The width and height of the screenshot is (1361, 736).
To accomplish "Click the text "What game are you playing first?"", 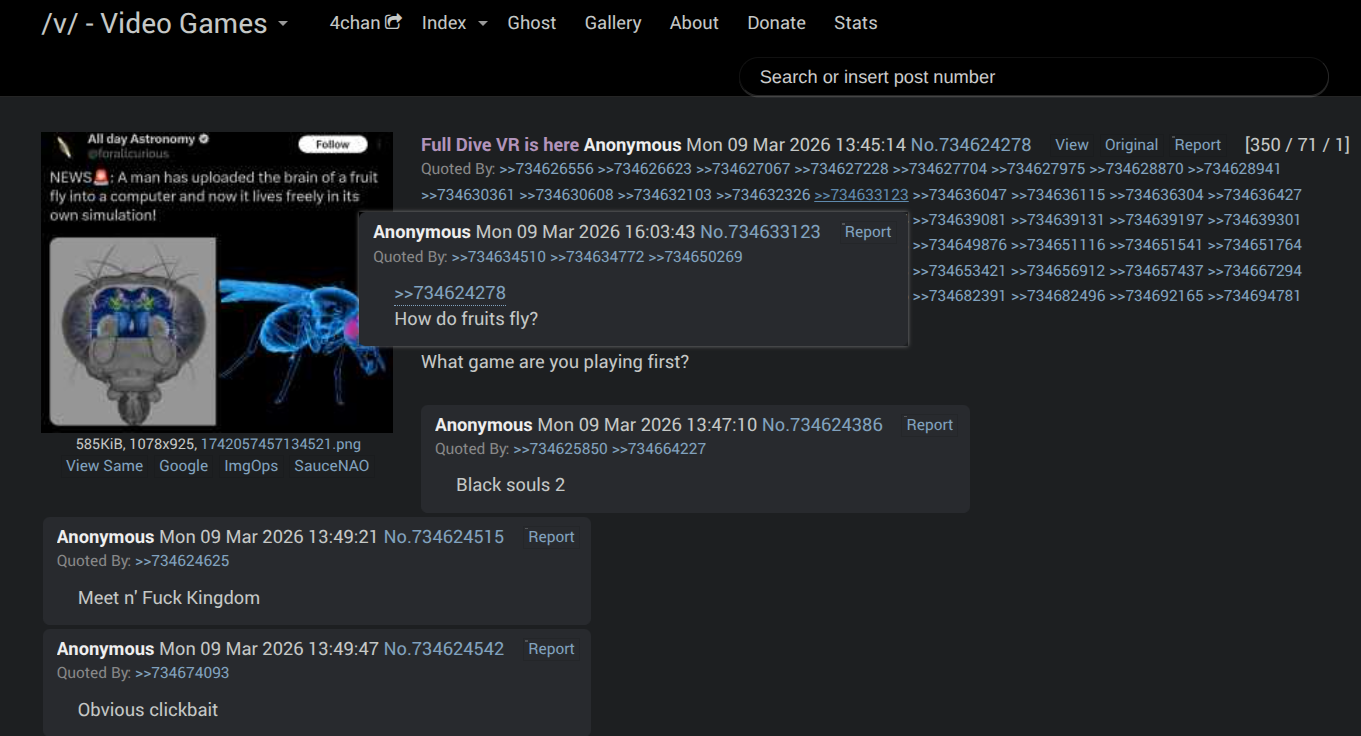I will (x=555, y=362).
